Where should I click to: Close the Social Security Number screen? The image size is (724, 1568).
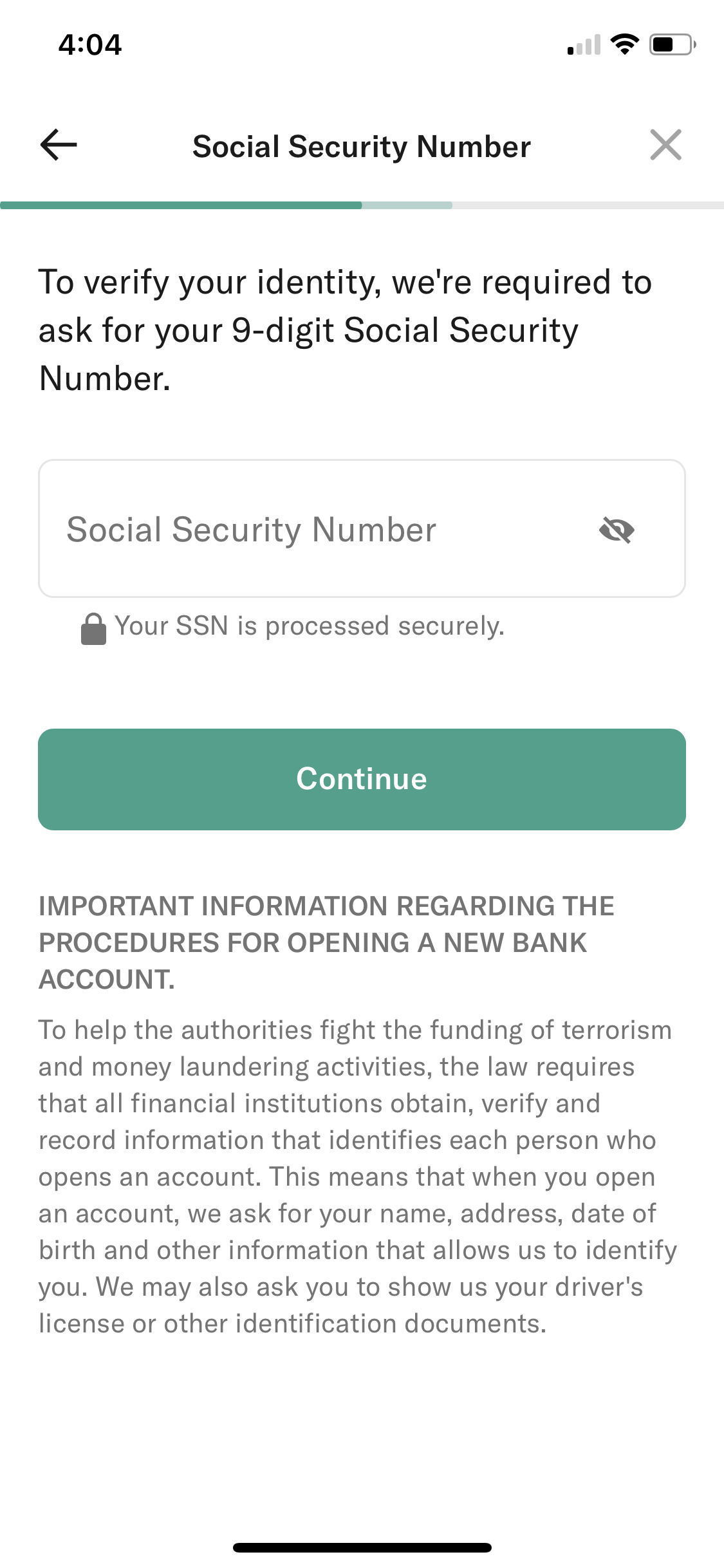pos(665,145)
